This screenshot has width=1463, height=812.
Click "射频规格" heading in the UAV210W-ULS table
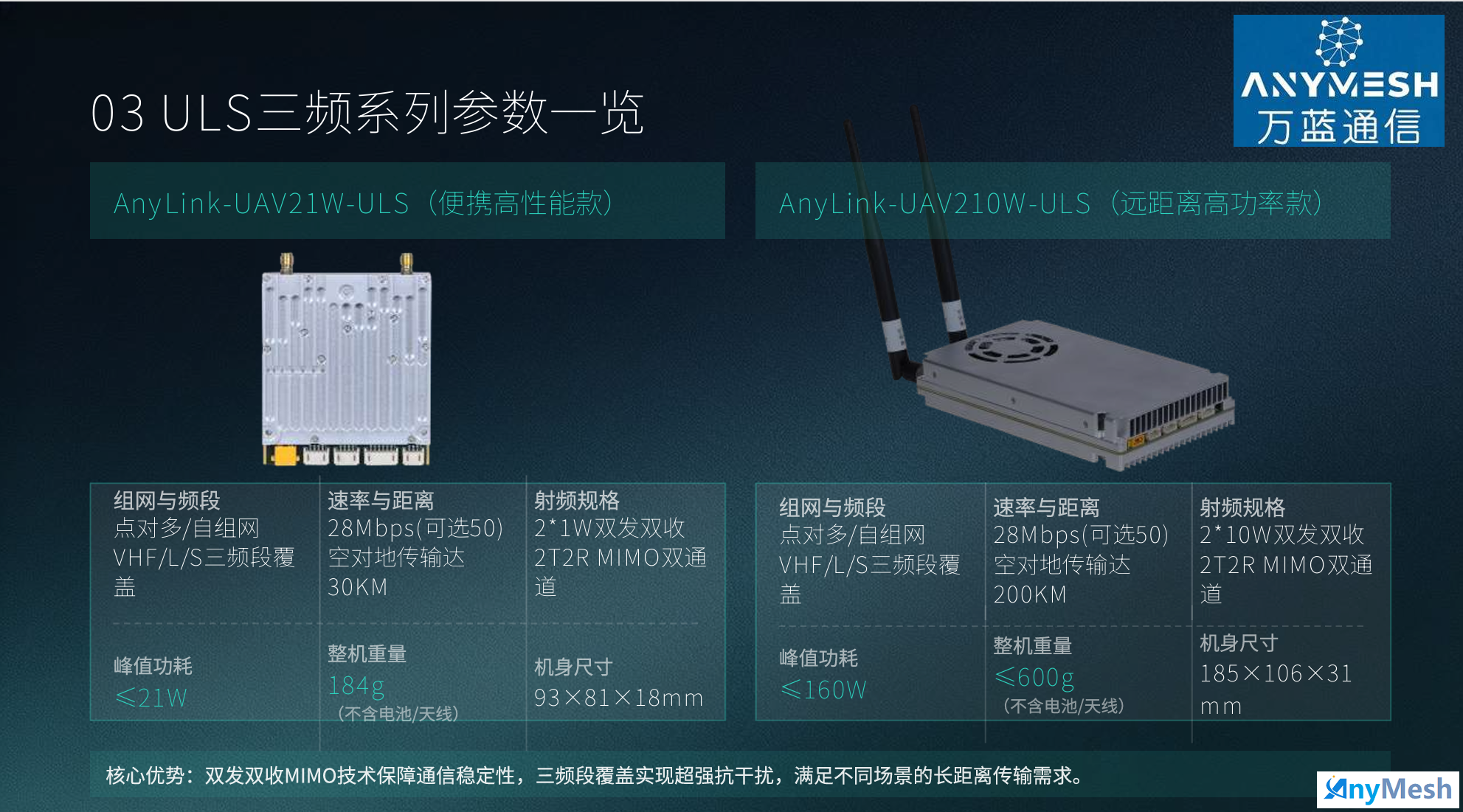(1242, 507)
